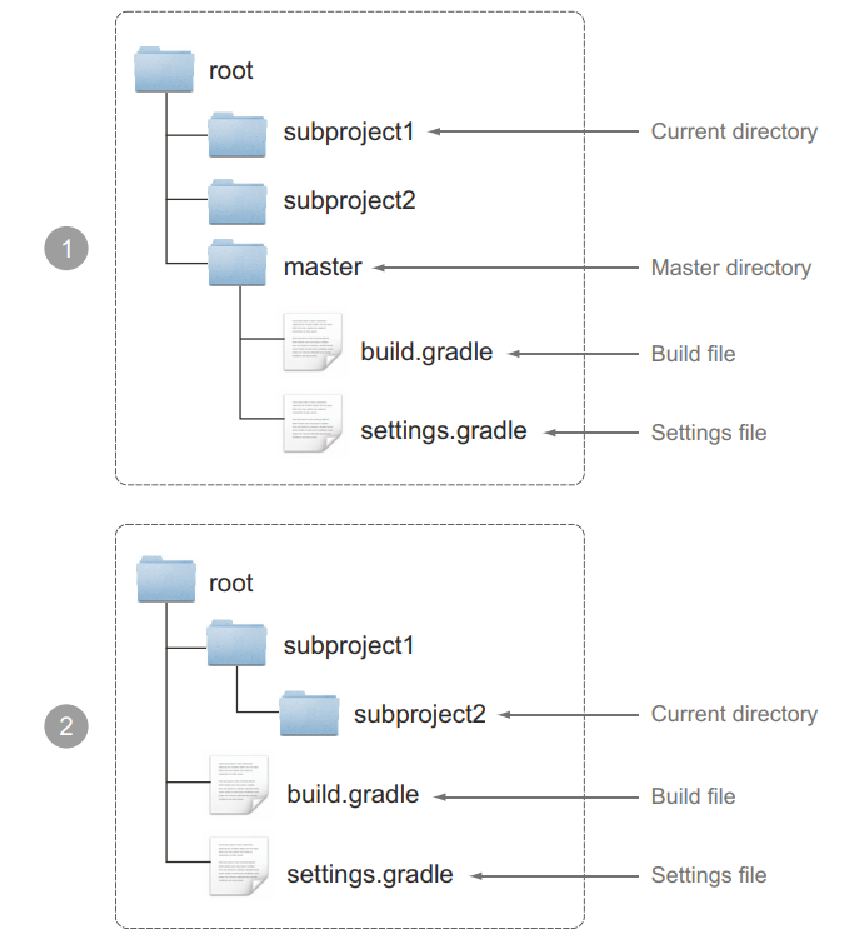Select the Build file label in diagram 1
The width and height of the screenshot is (843, 951).
[693, 353]
